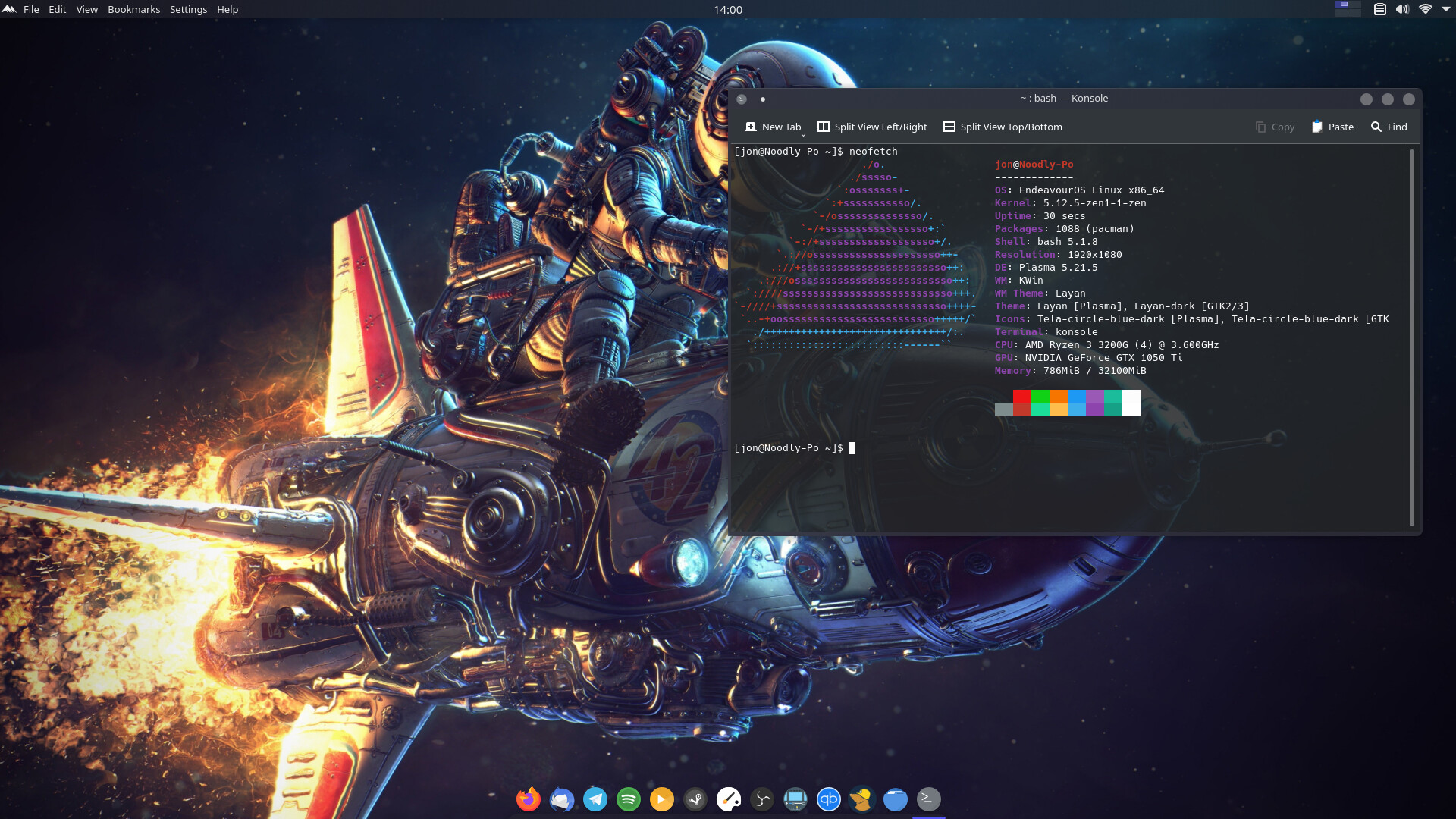Viewport: 1456px width, 819px height.
Task: Click the 'Terminal: konsole' line
Action: (x=1046, y=332)
